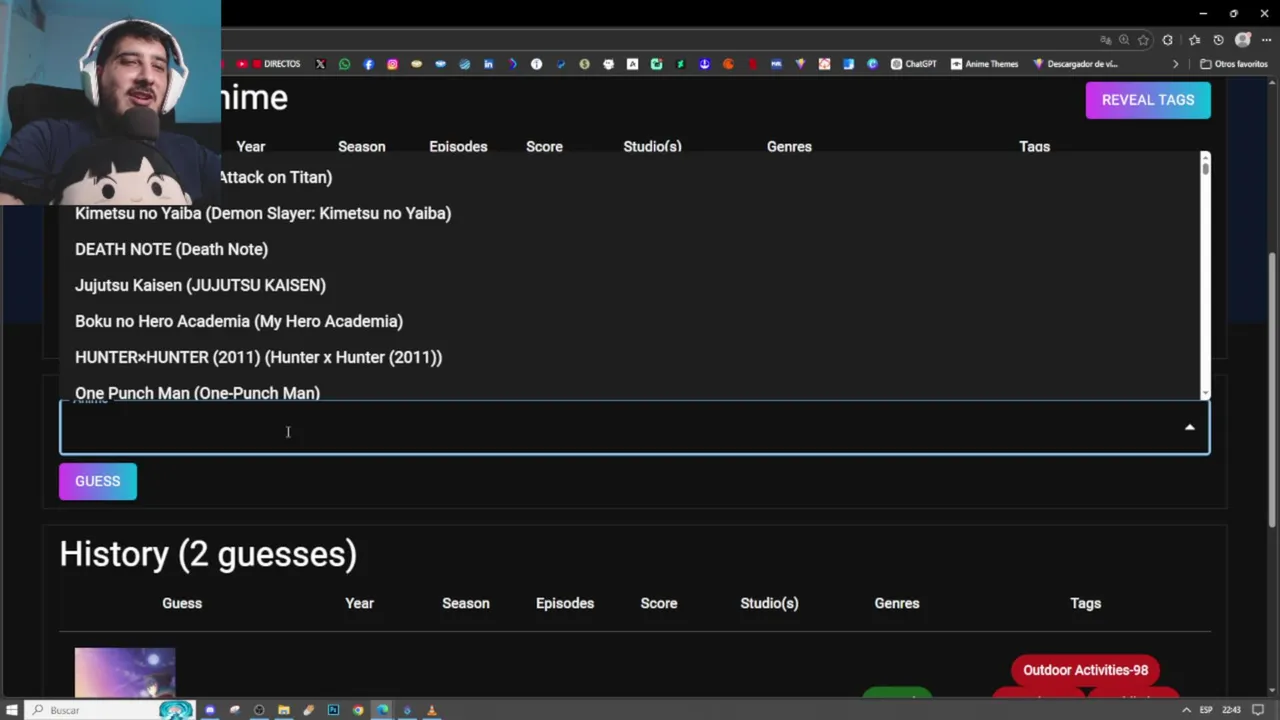Click the History (2 guesses) heading
1280x720 pixels.
(x=208, y=554)
